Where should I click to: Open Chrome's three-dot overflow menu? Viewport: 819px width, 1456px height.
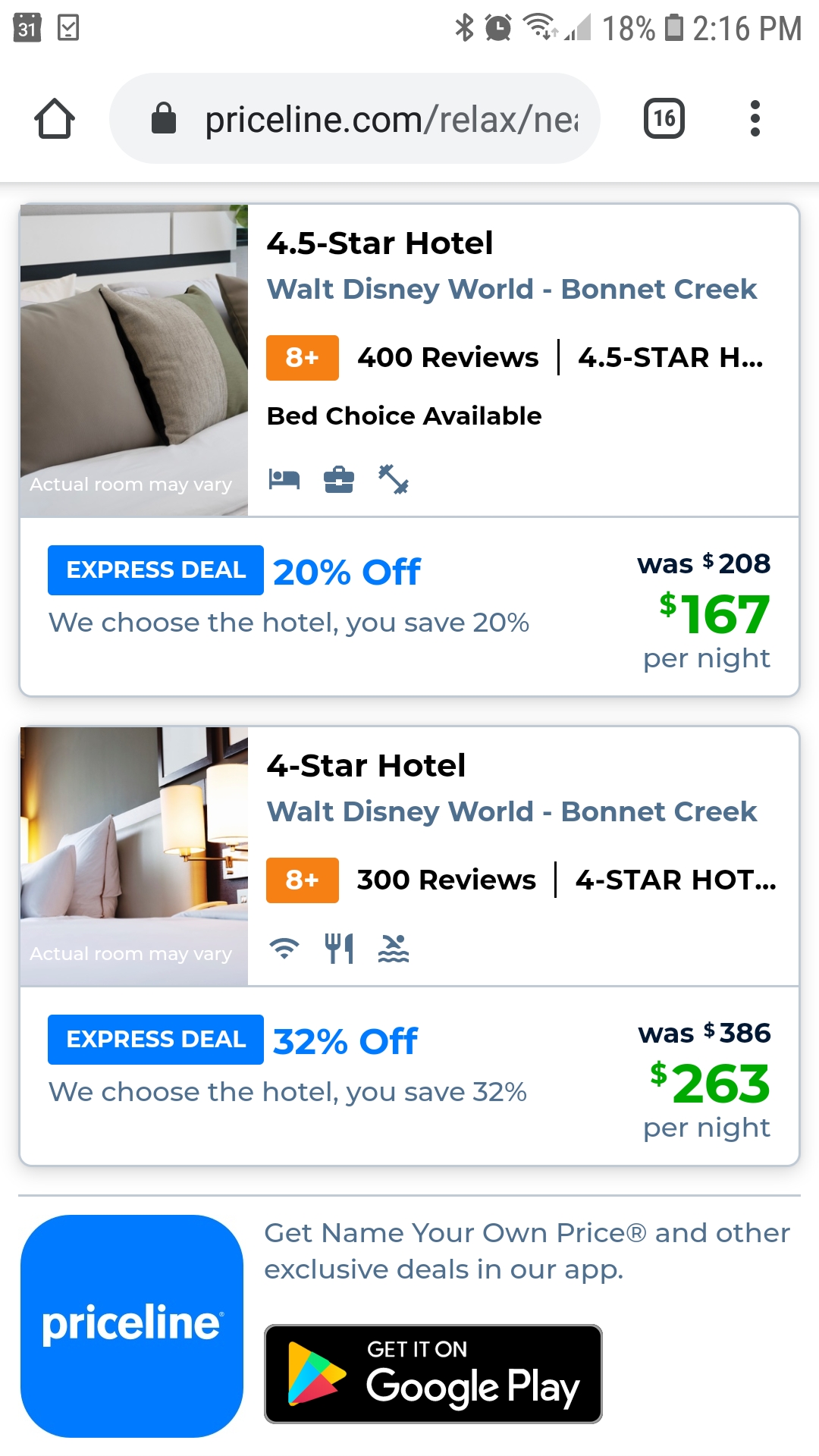pyautogui.click(x=755, y=119)
